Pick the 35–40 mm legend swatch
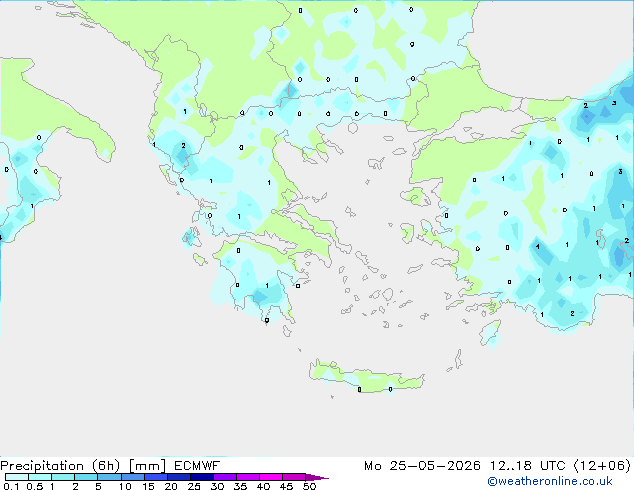Image resolution: width=634 pixels, height=490 pixels. (x=248, y=477)
